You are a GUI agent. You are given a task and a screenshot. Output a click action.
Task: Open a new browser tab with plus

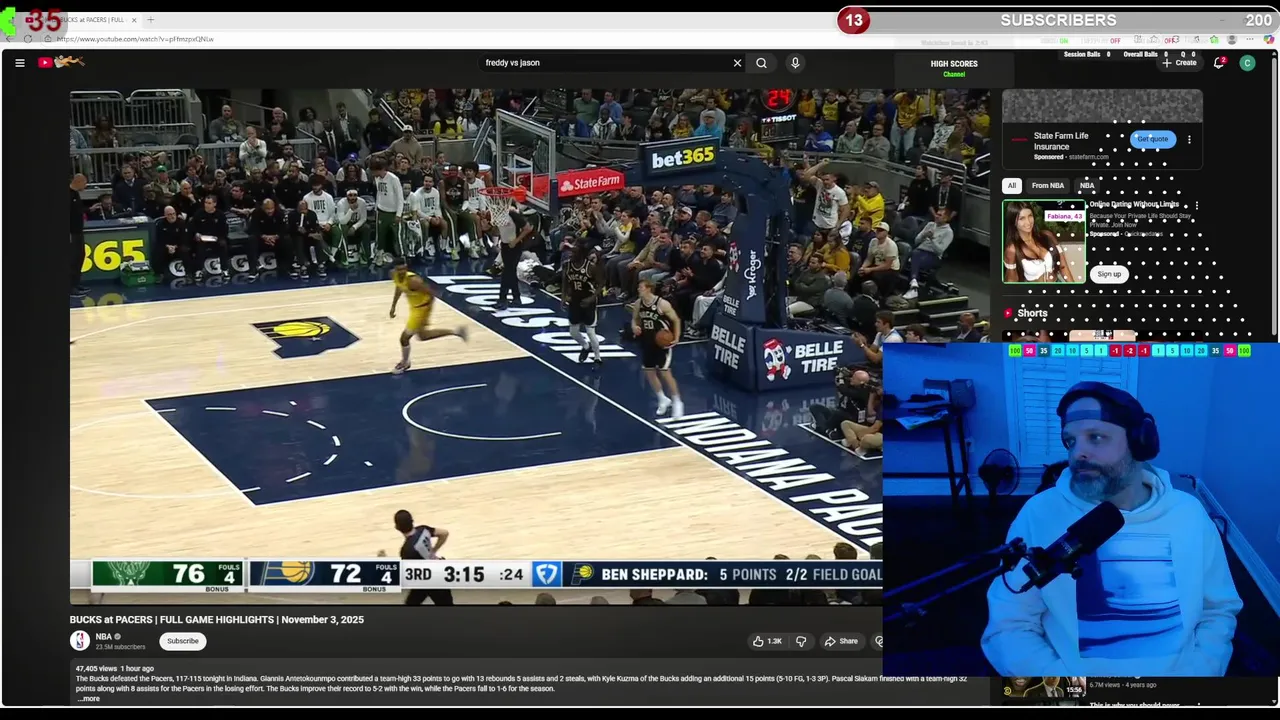click(x=150, y=20)
